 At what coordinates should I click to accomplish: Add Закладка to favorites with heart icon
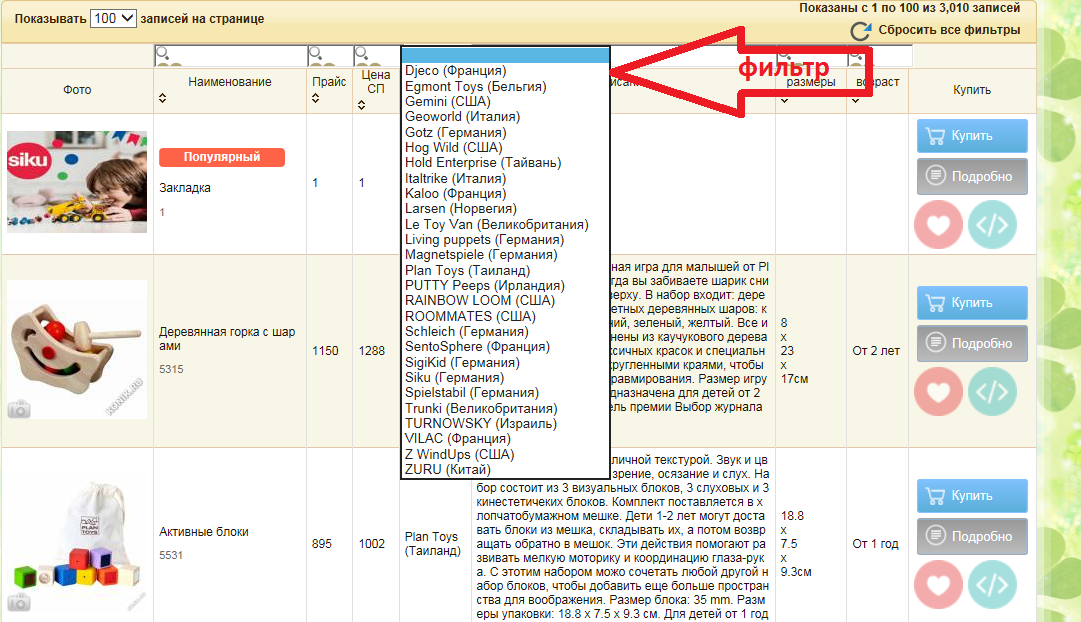(x=938, y=225)
